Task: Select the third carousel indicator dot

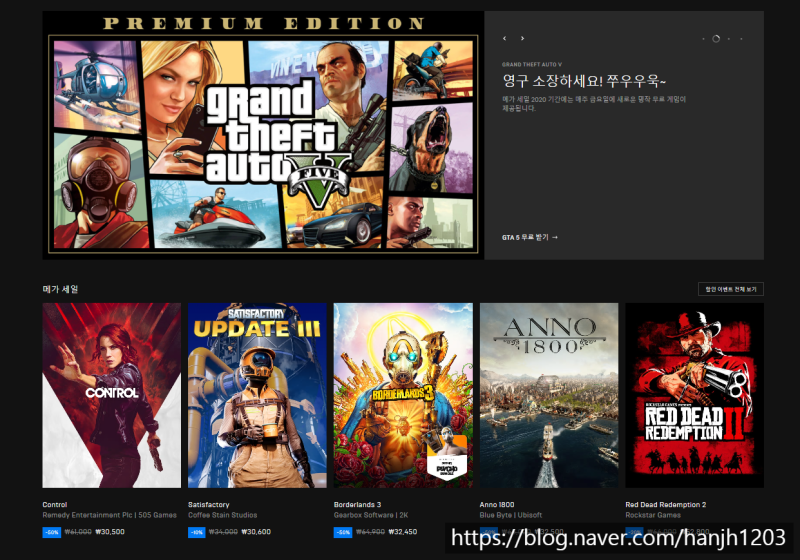Action: tap(729, 39)
